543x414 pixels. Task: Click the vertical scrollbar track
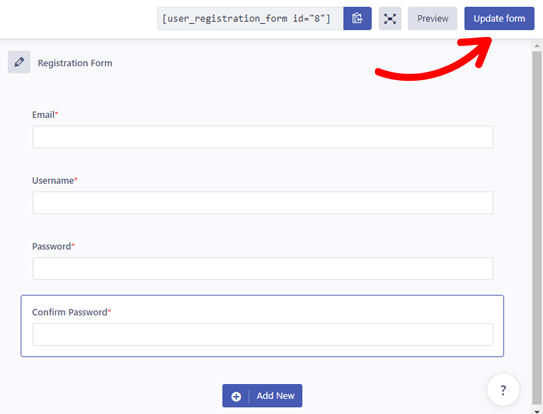point(537,229)
